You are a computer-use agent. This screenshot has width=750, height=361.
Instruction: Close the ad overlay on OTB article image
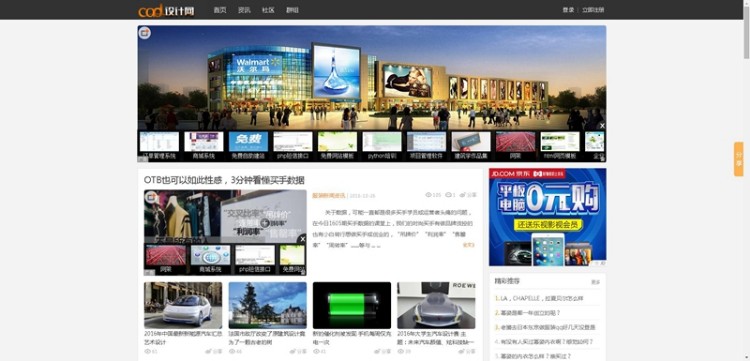[302, 239]
